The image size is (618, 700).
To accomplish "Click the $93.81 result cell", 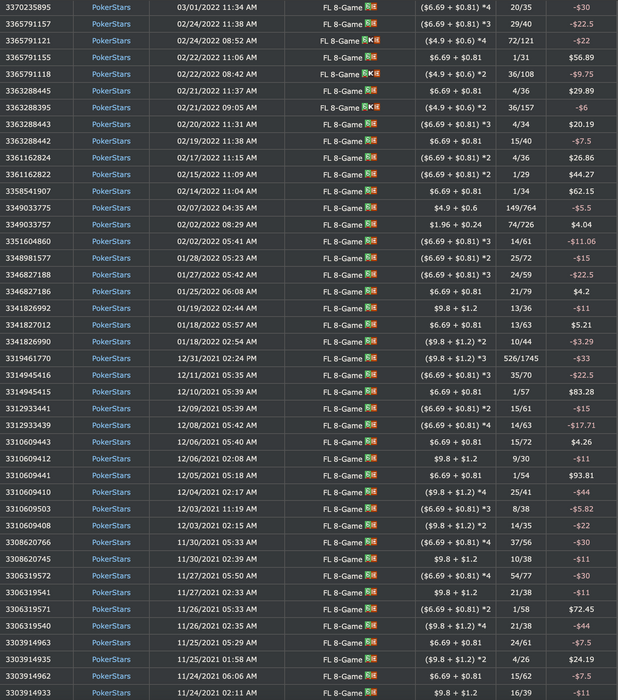I will 581,475.
